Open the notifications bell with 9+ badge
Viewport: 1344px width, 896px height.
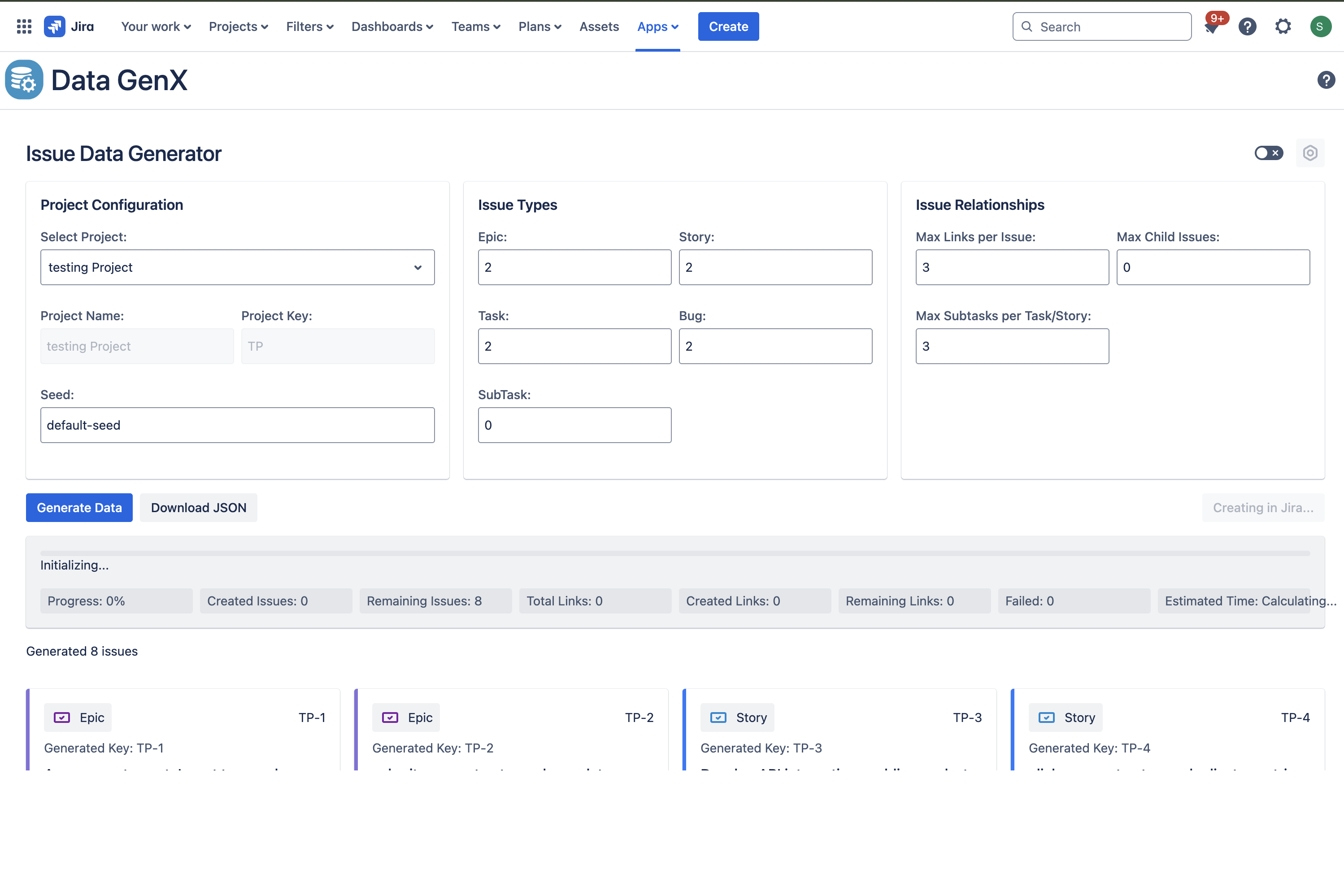click(1211, 27)
